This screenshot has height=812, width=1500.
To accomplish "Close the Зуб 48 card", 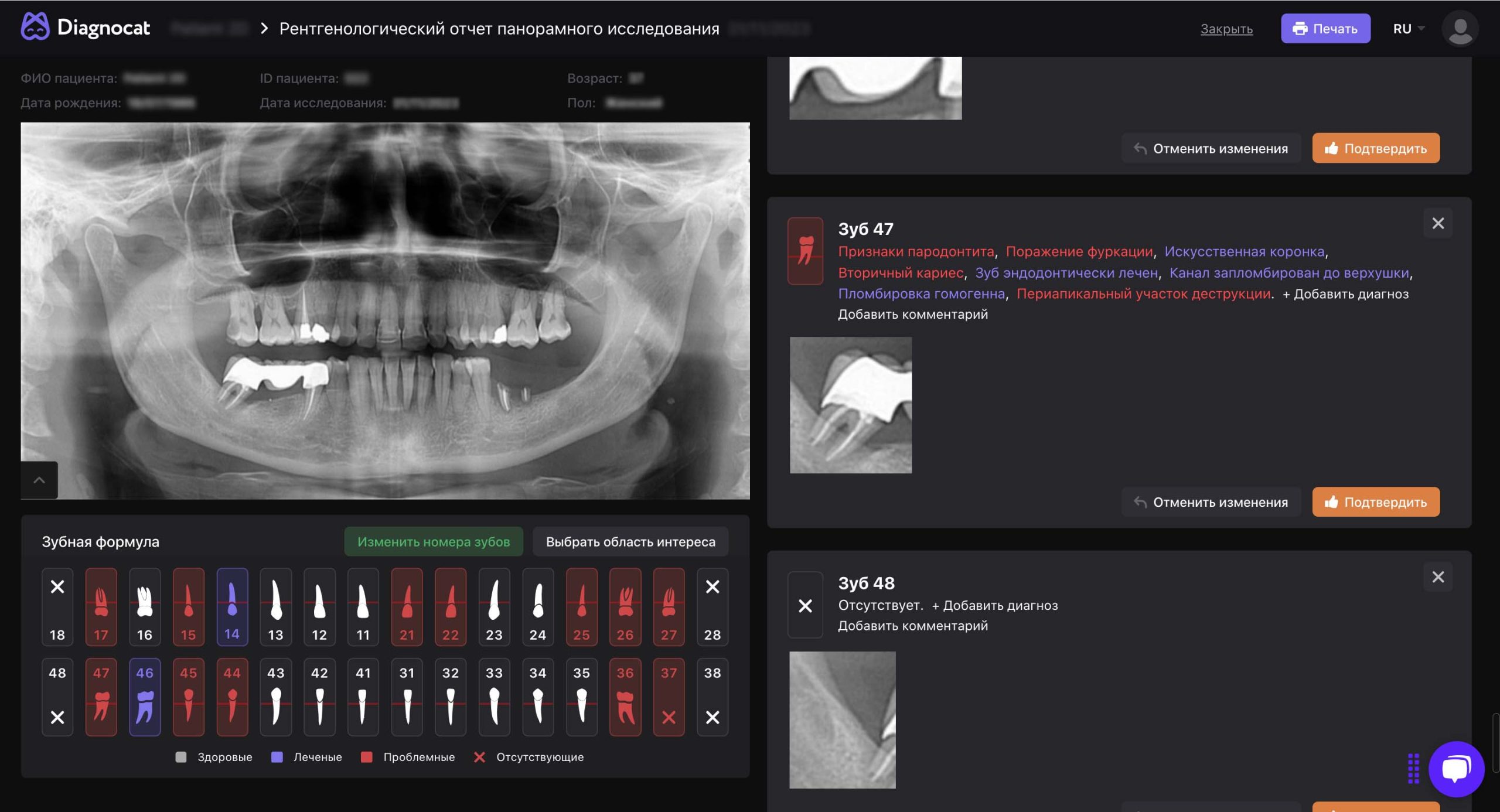I will (x=1438, y=577).
